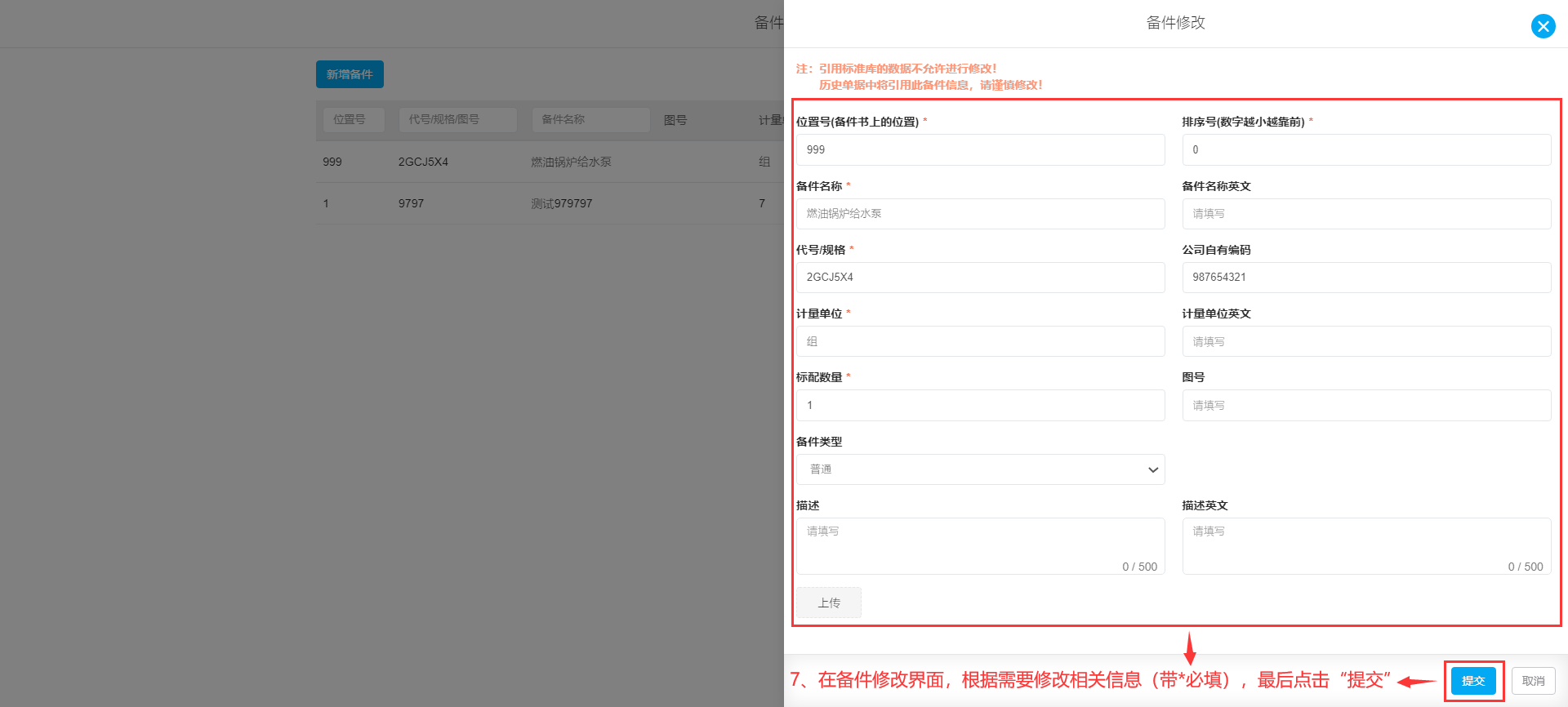Click the 代号/规格/图号 filter box in table header

point(457,120)
